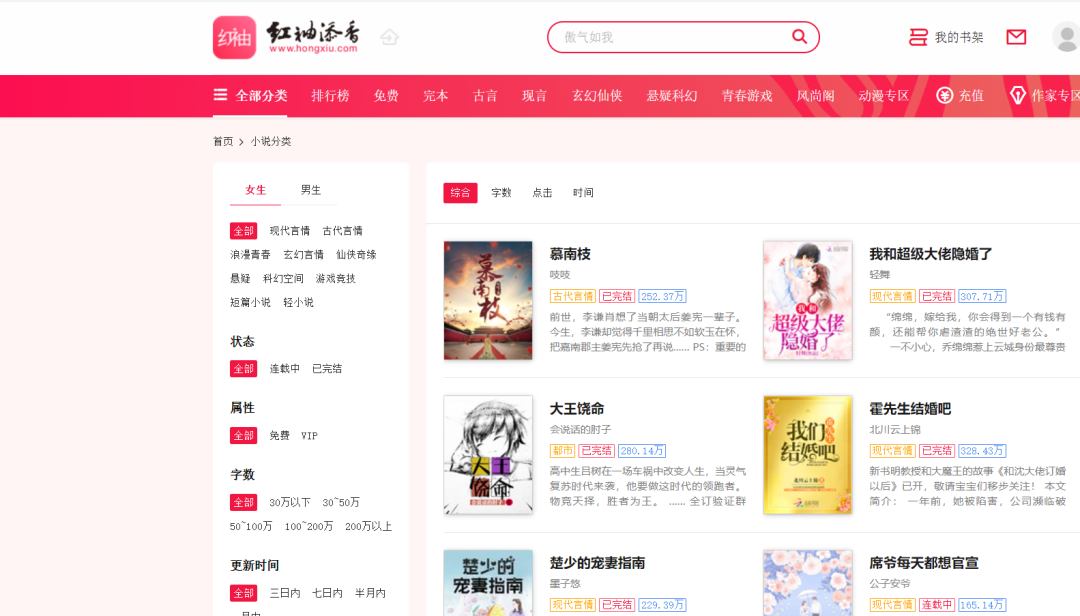Open the 大王饶命 book title
The image size is (1080, 616).
[577, 409]
